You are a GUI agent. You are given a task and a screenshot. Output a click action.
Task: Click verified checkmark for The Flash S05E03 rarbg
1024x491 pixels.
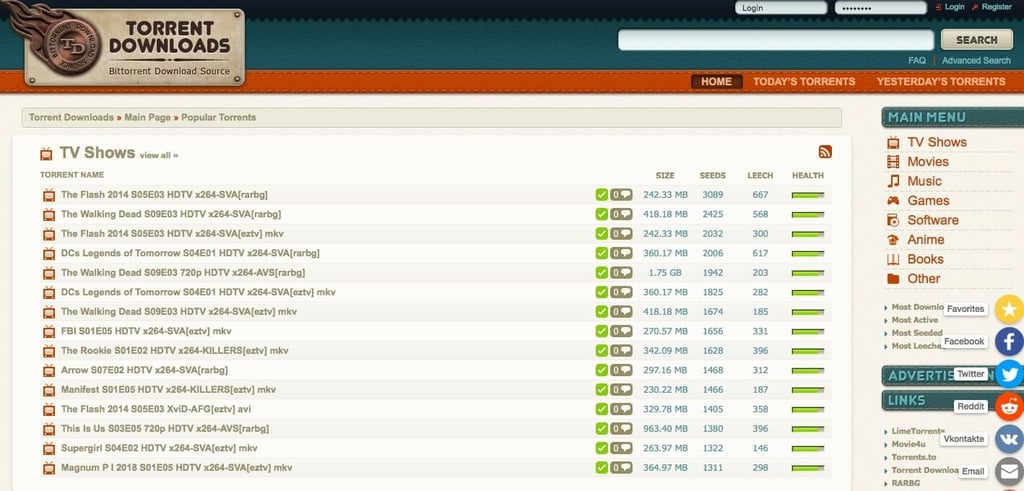pos(601,195)
